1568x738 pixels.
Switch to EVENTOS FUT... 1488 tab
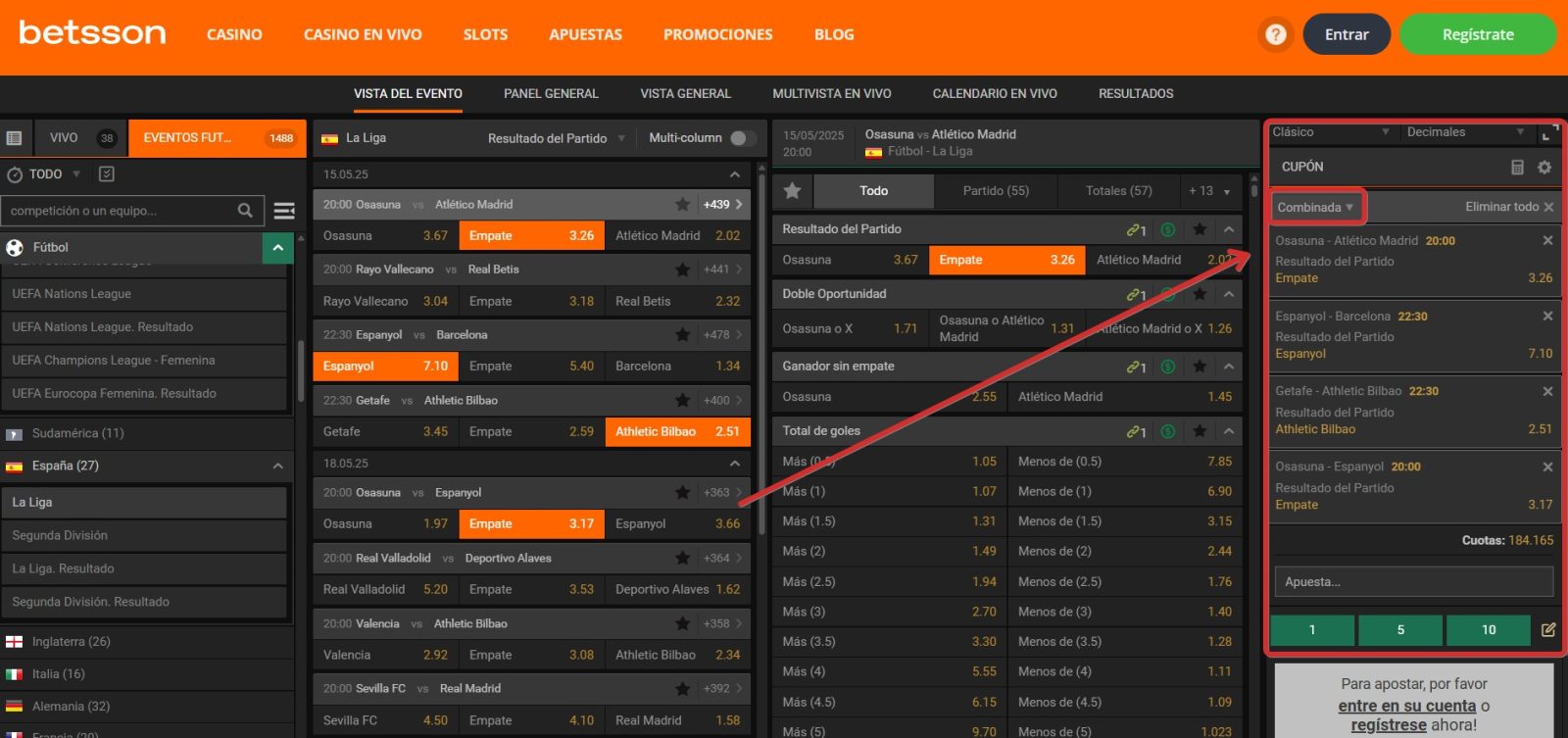pos(218,138)
